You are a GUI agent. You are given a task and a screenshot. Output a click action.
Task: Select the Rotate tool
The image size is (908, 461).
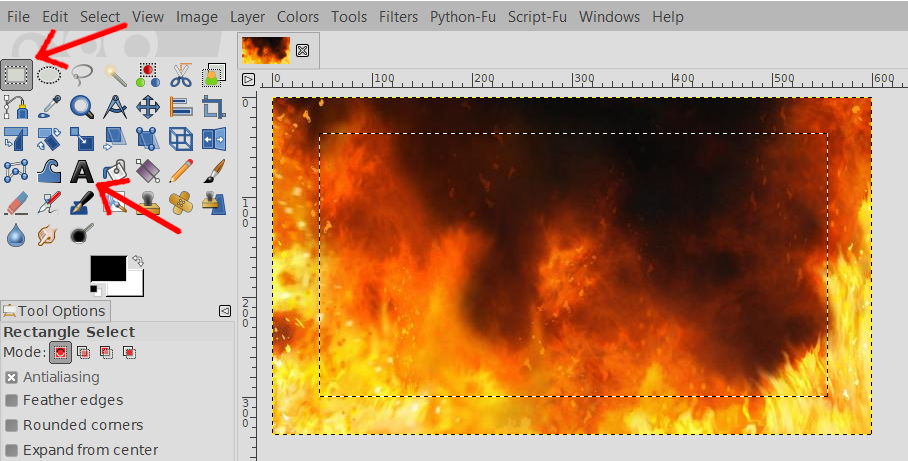click(x=49, y=139)
